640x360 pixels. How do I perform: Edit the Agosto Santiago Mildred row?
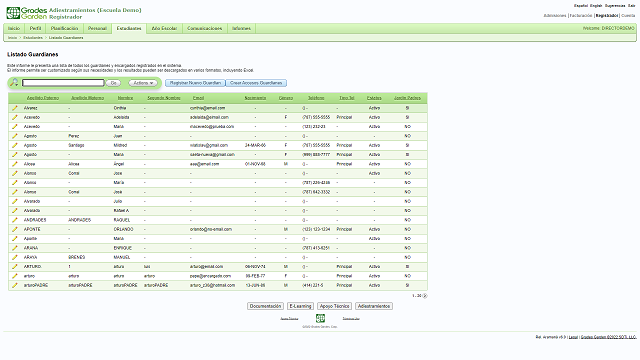(x=15, y=145)
